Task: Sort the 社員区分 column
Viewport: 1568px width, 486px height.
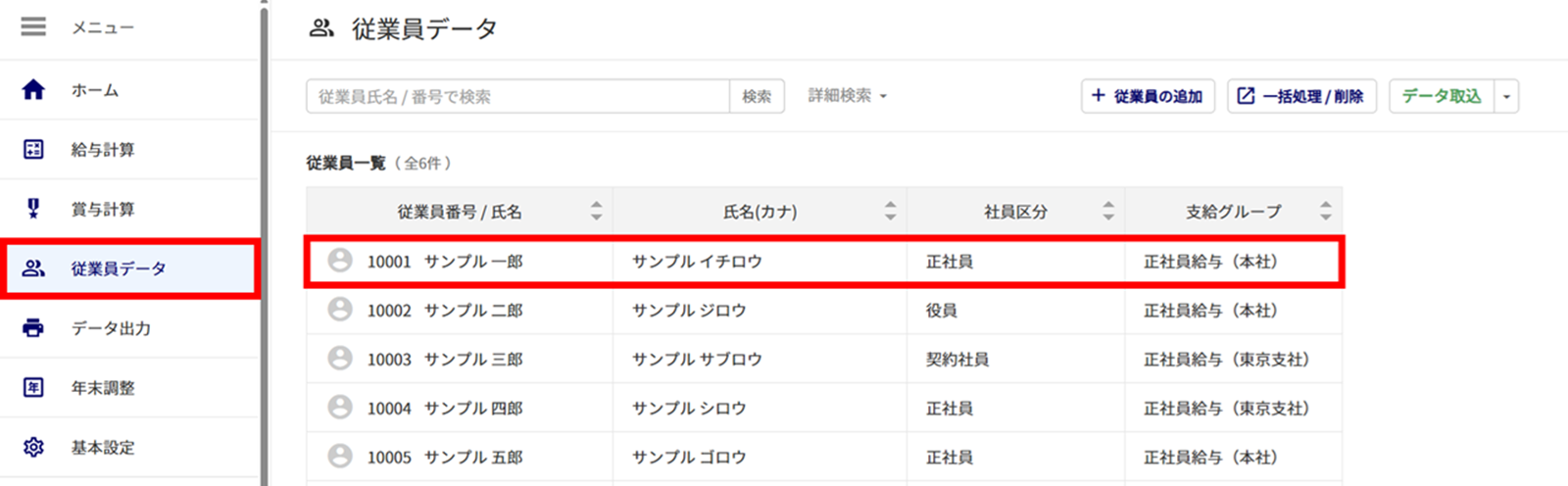Action: click(x=1107, y=211)
